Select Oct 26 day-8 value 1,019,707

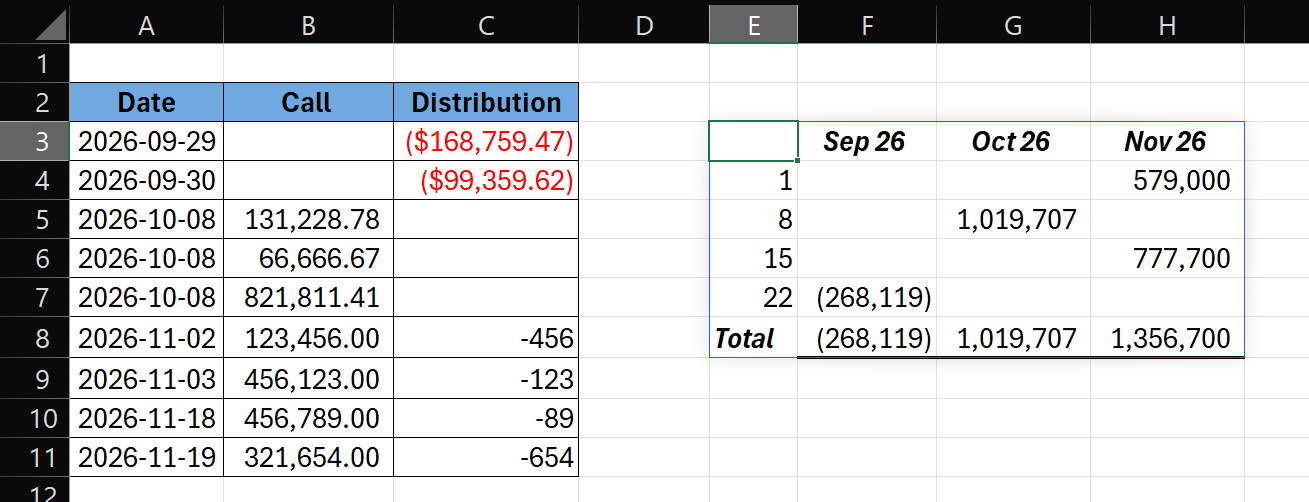click(1014, 219)
